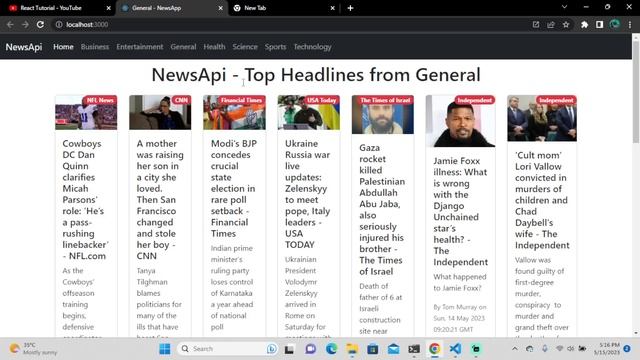Switch to the React Tutorial - YouTube tab

56,8
